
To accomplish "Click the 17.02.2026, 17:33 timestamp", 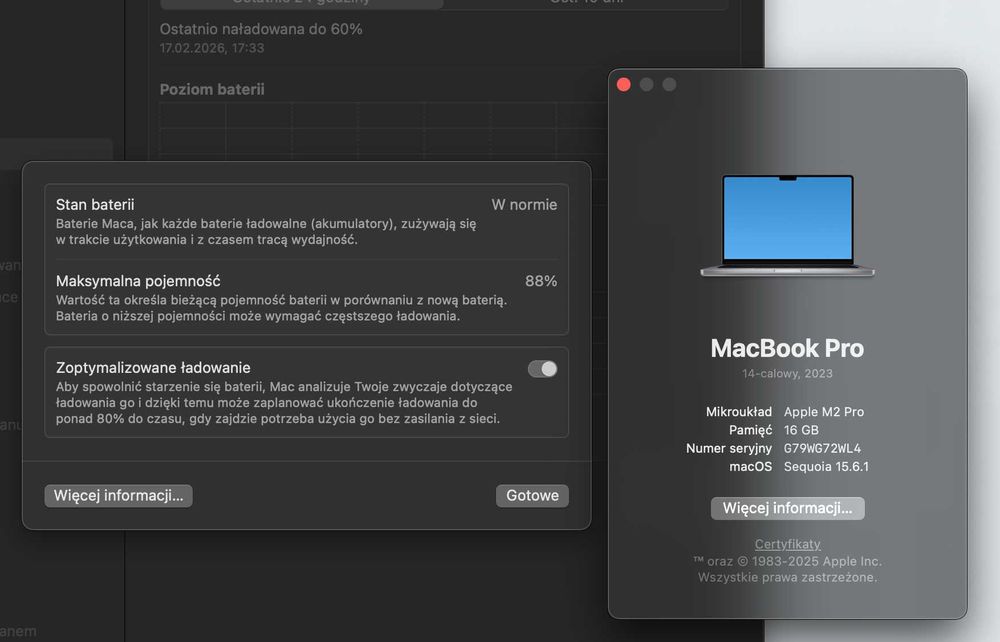I will point(212,48).
